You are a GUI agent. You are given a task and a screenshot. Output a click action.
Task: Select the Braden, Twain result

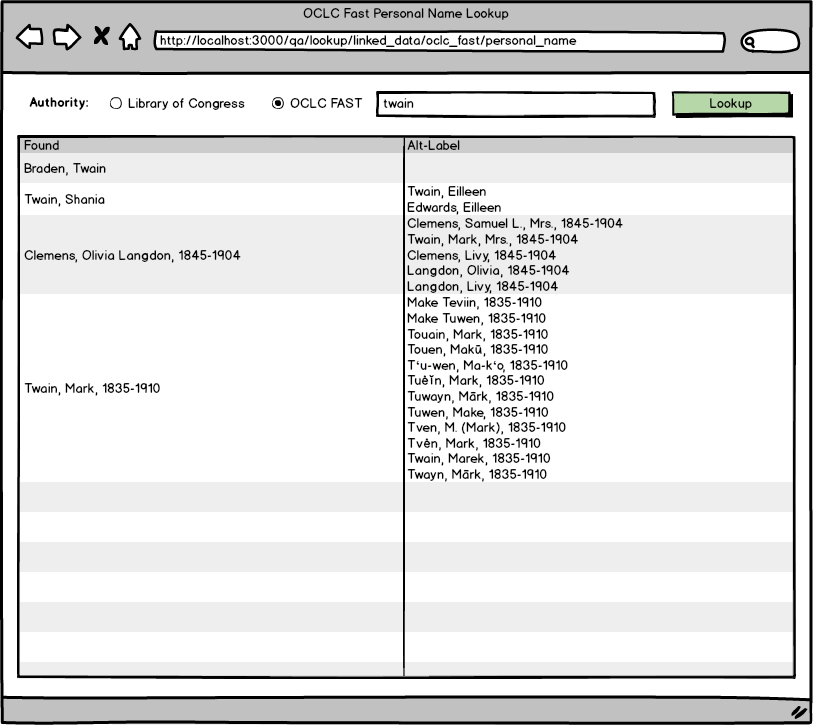point(65,168)
